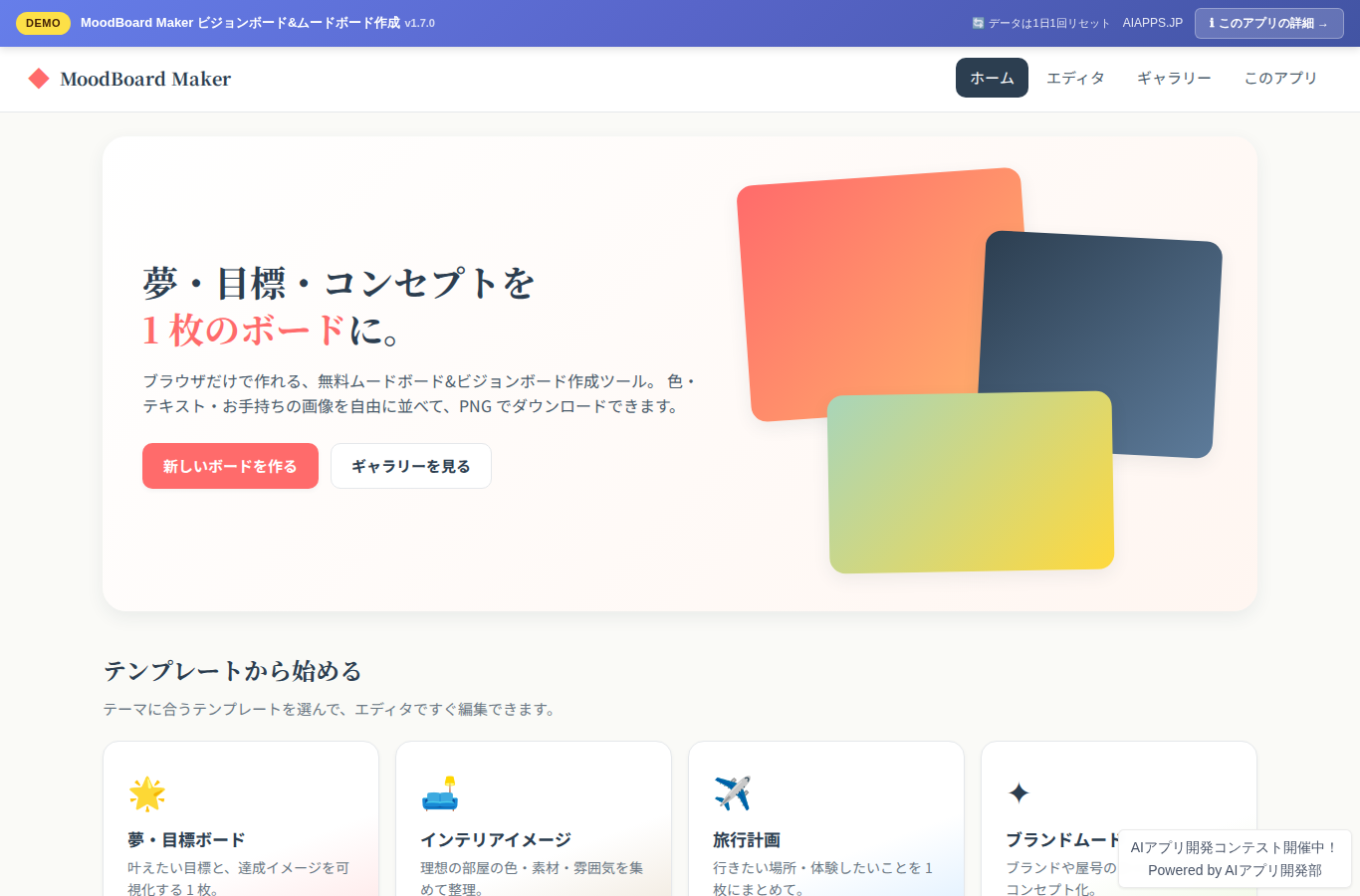Click the AIアプリ開発コンテスト開催中 popup notice

[x=1235, y=847]
